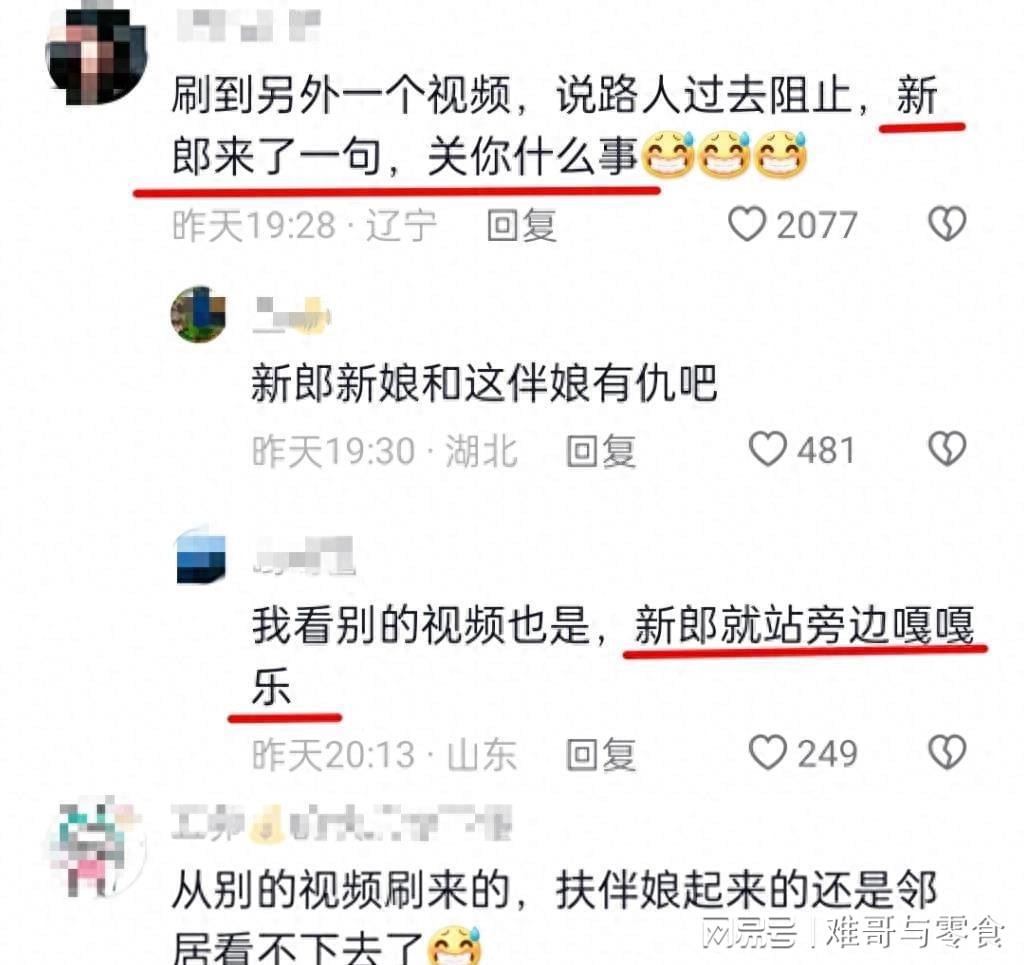
Task: Reply to the 昨天20:13 山东 comment
Action: [x=601, y=754]
